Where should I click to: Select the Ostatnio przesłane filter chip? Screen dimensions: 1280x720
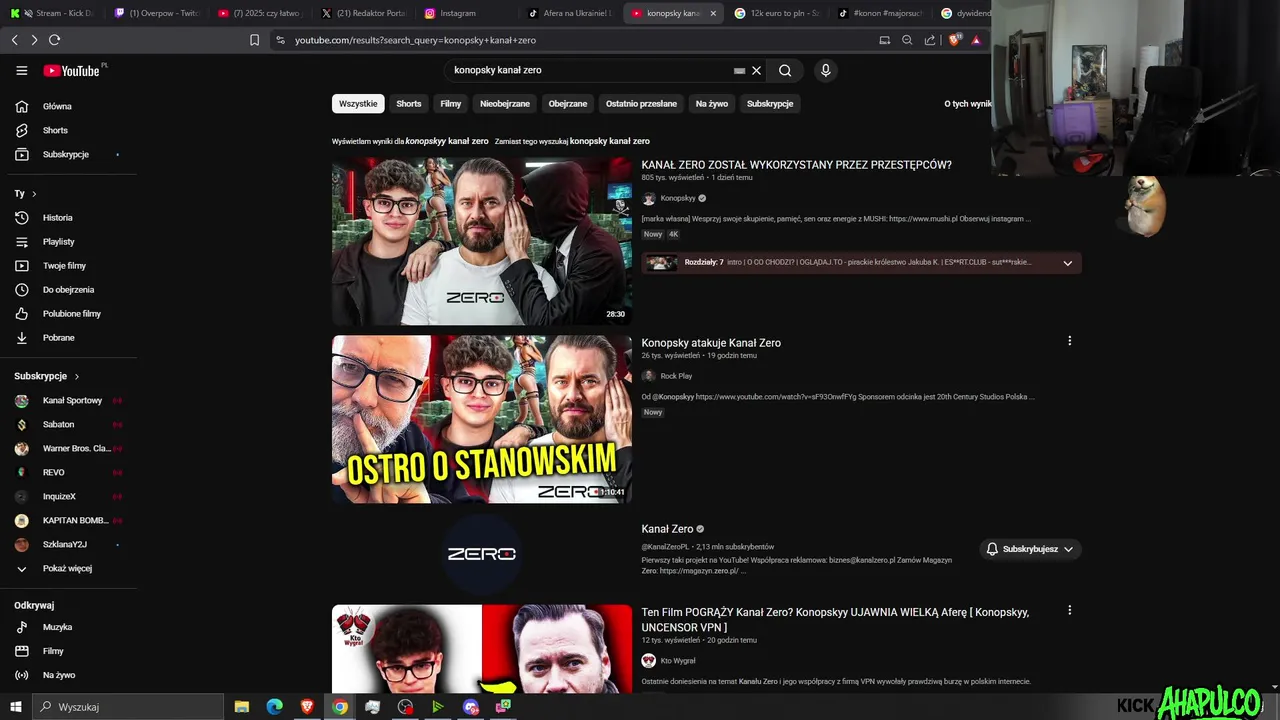pos(641,104)
